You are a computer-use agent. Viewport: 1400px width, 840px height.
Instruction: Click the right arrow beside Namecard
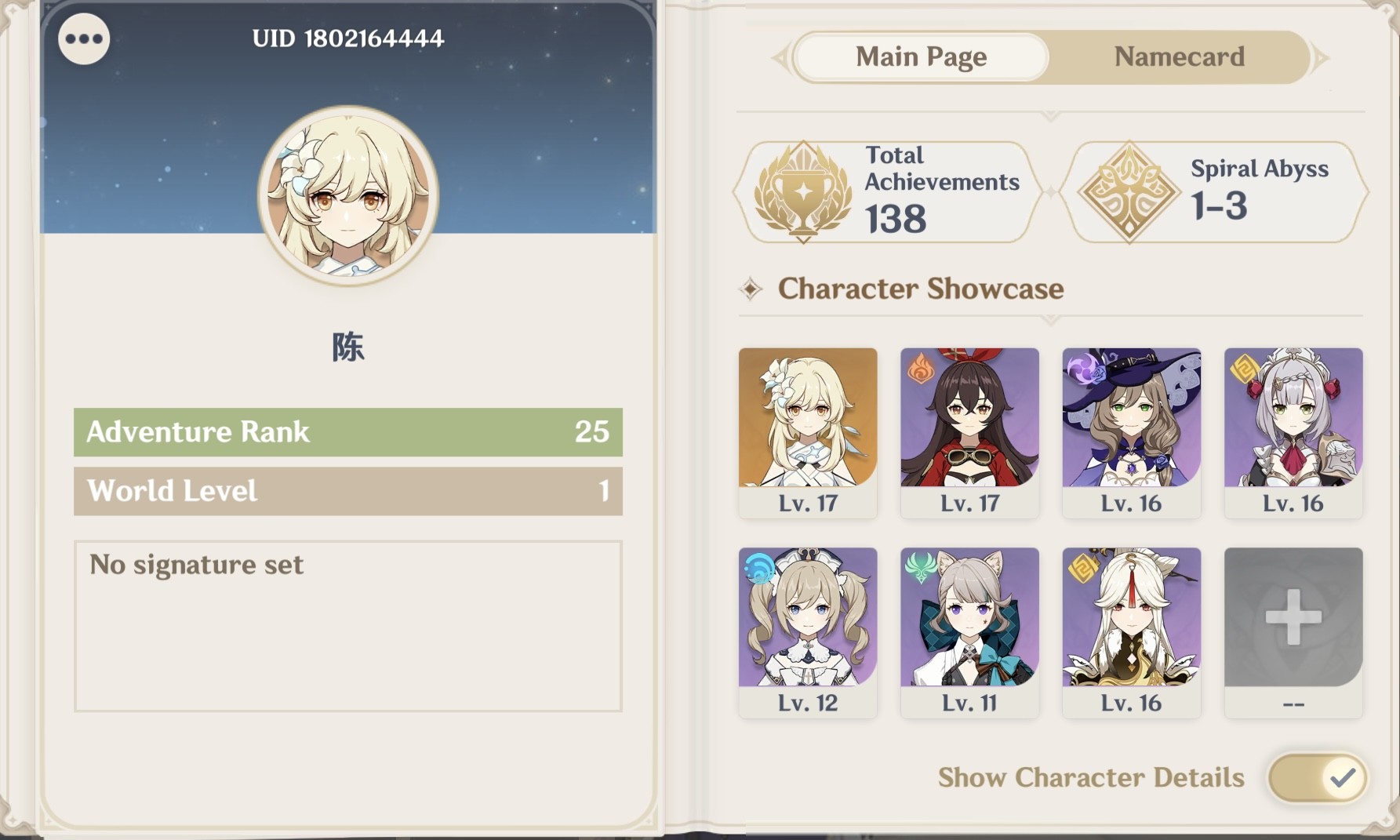[x=1321, y=57]
